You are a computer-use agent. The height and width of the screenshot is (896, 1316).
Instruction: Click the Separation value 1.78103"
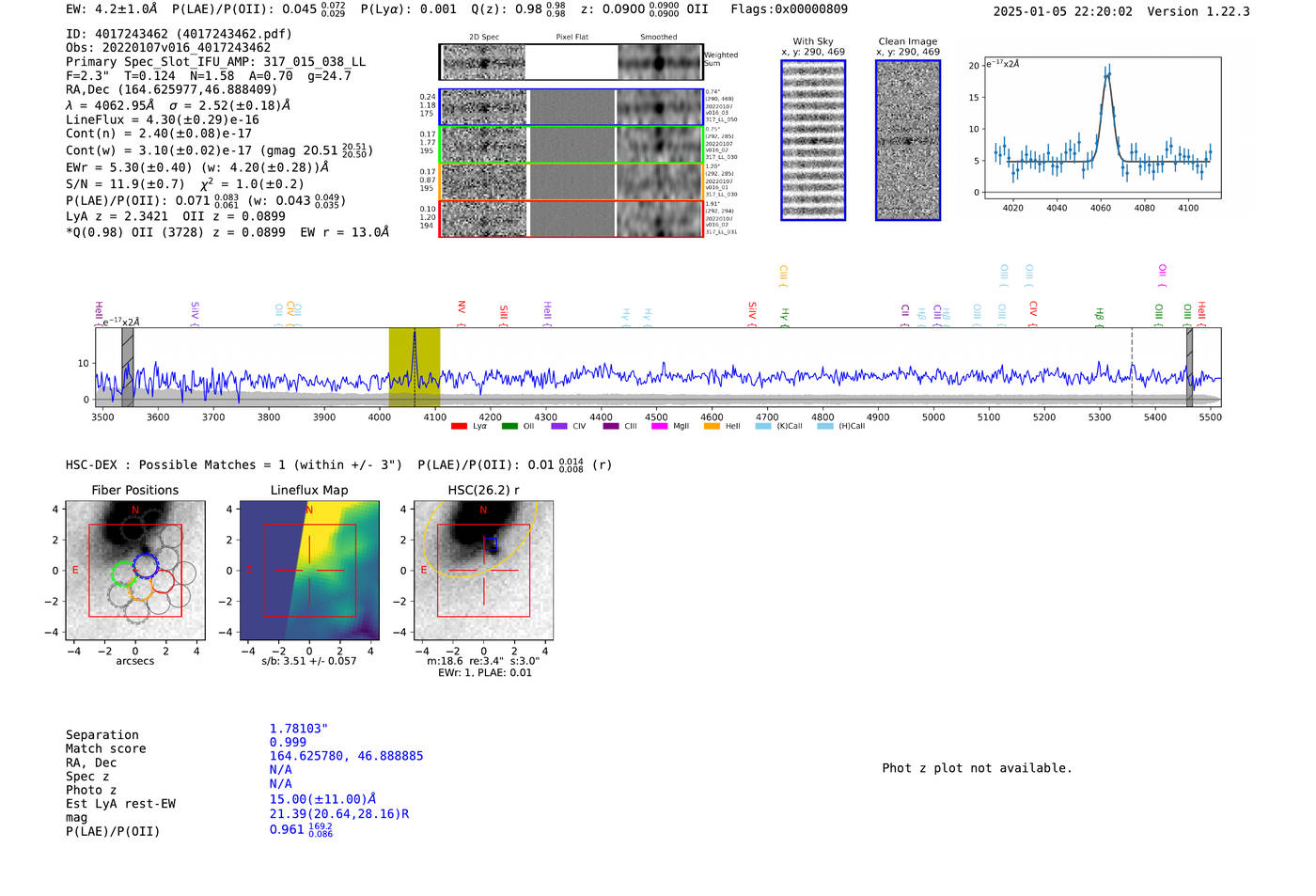click(x=298, y=729)
